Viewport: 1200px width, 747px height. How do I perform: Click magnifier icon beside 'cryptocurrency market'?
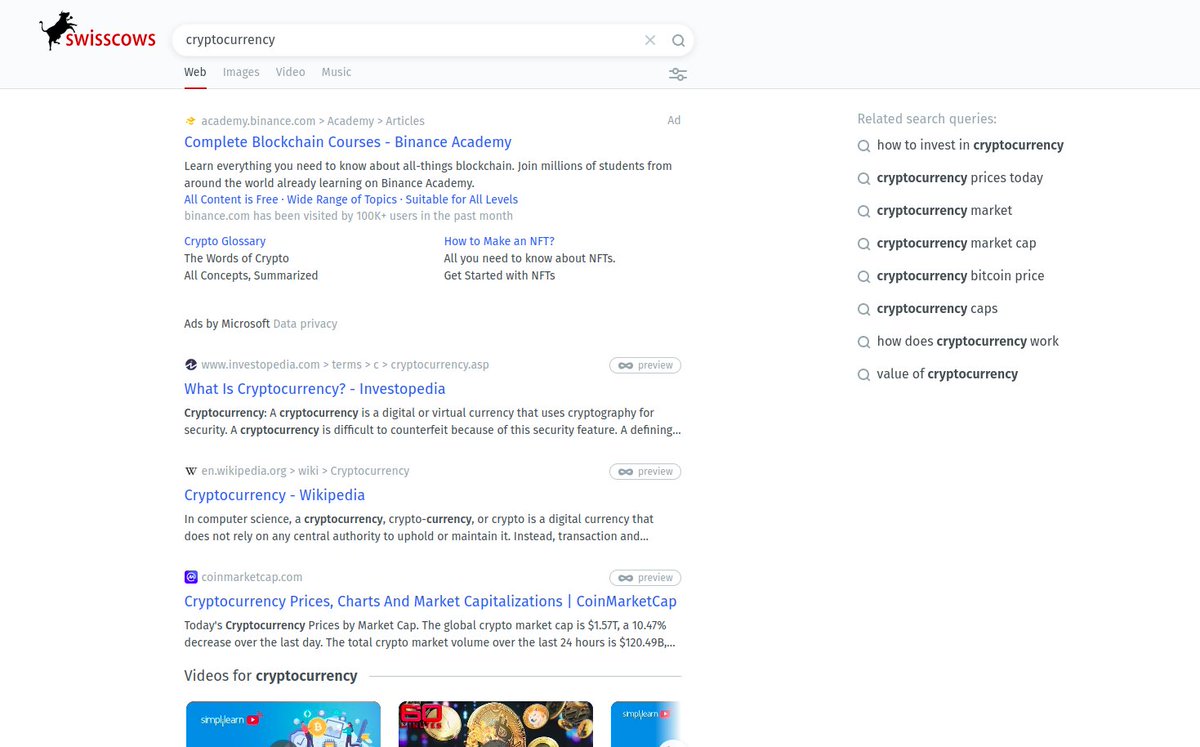click(x=864, y=211)
